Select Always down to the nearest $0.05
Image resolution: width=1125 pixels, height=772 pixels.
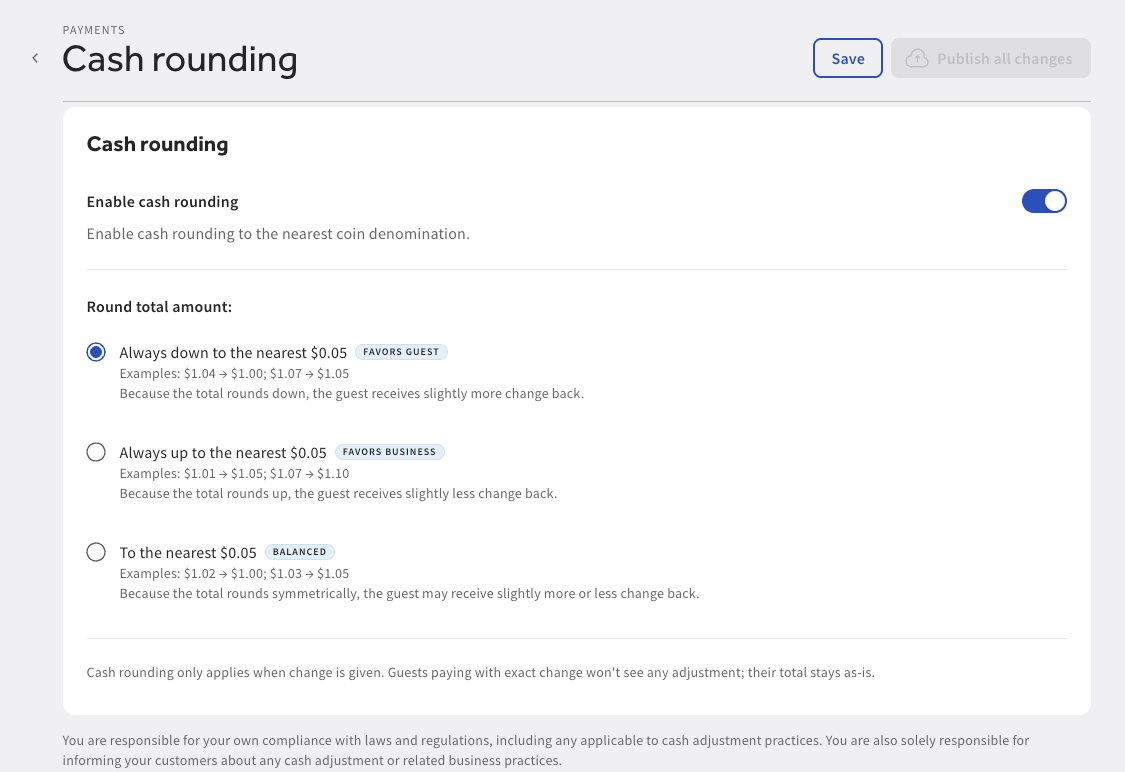[96, 352]
